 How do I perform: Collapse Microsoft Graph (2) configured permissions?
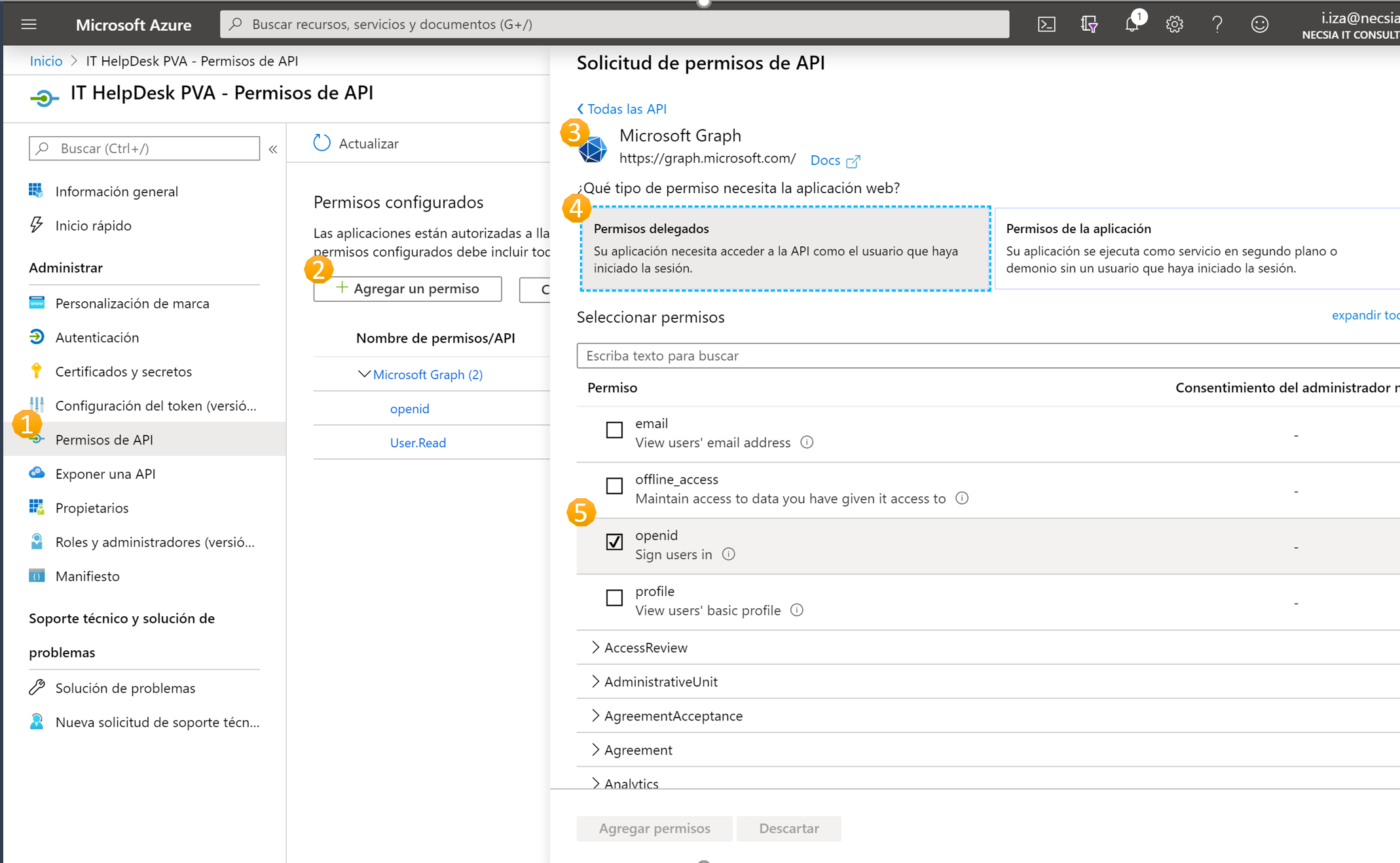[x=365, y=374]
